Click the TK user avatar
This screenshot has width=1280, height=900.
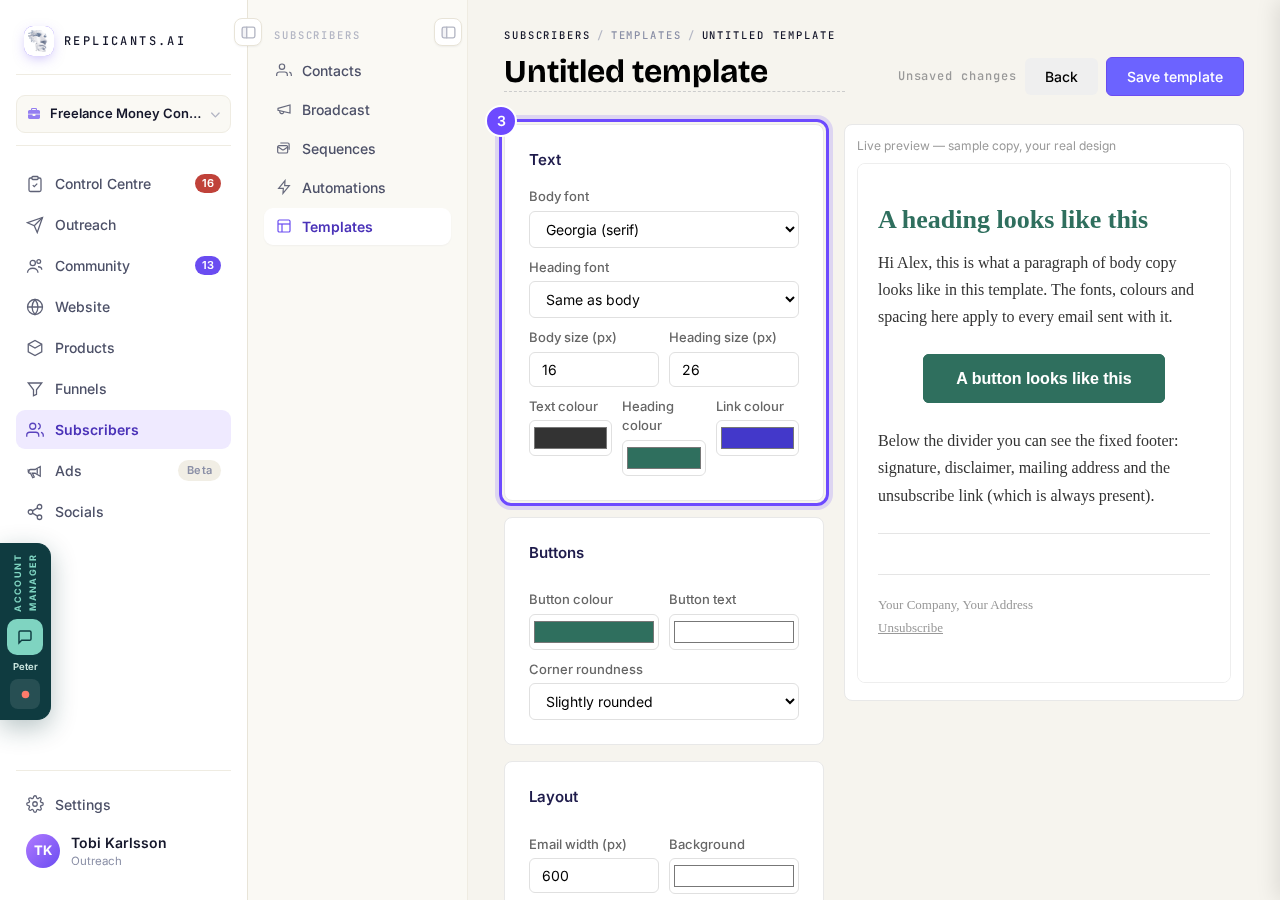click(43, 851)
